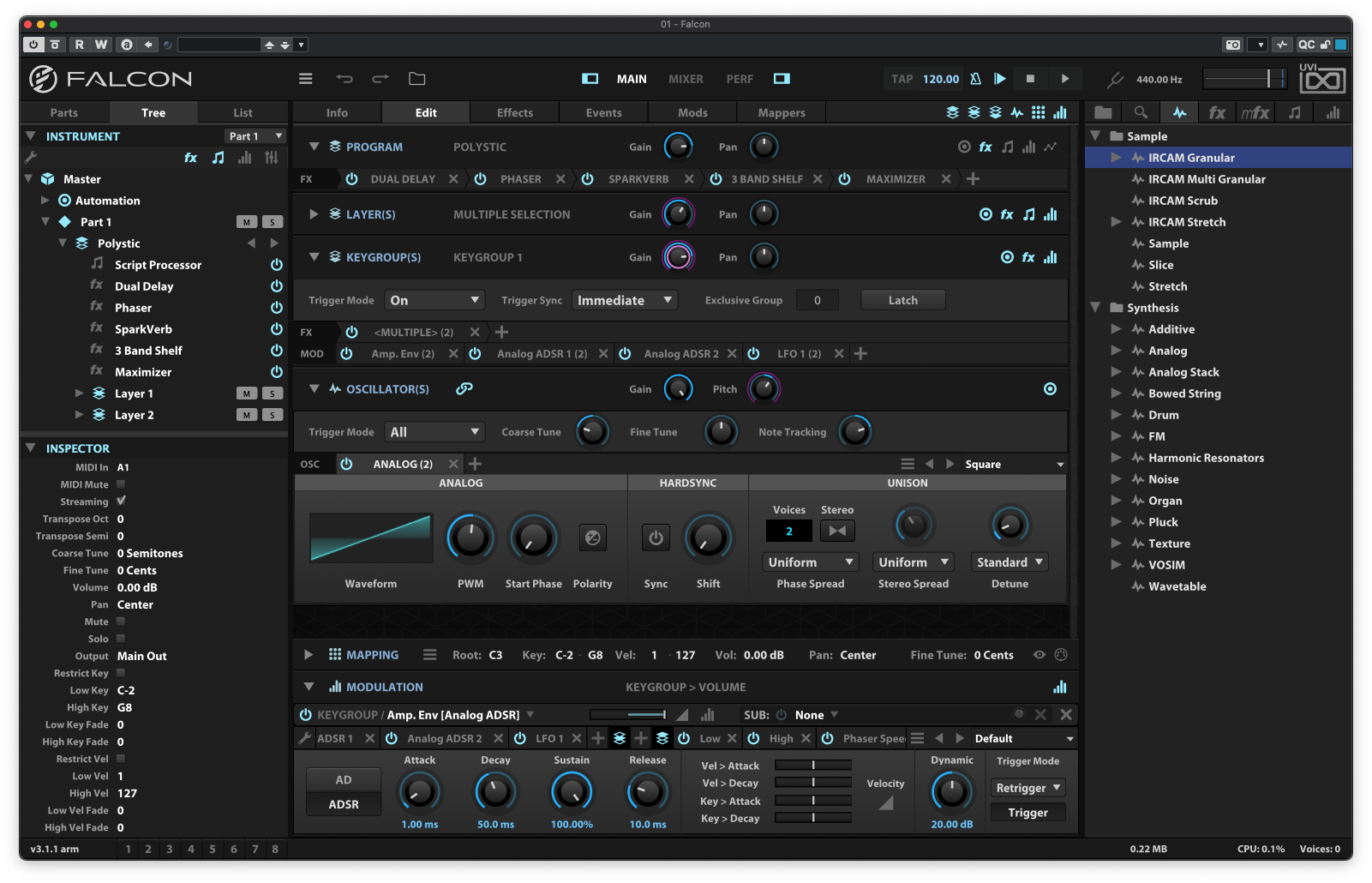Adjust the master volume slider
This screenshot has height=883, width=1372.
1244,79
